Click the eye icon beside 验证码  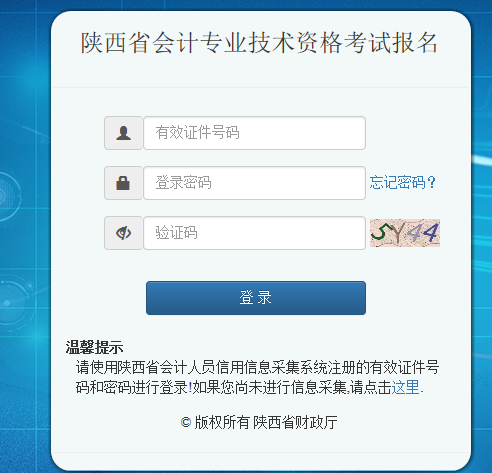(123, 233)
